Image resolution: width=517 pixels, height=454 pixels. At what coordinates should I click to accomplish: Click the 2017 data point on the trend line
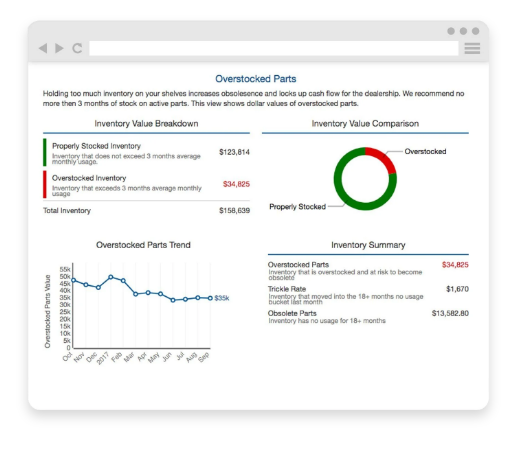[x=111, y=277]
